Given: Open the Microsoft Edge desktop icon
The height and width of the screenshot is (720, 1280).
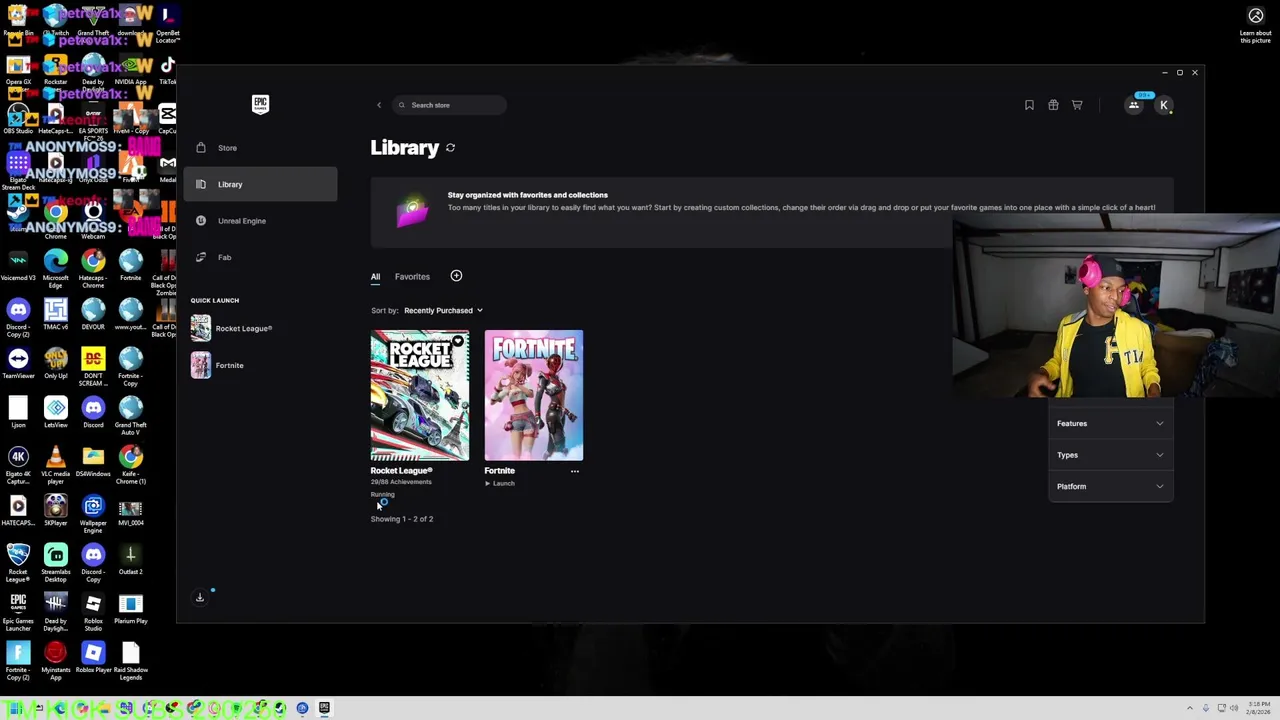Looking at the screenshot, I should click(55, 269).
